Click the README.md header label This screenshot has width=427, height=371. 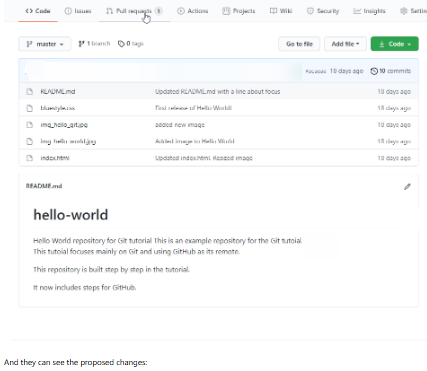click(x=44, y=186)
